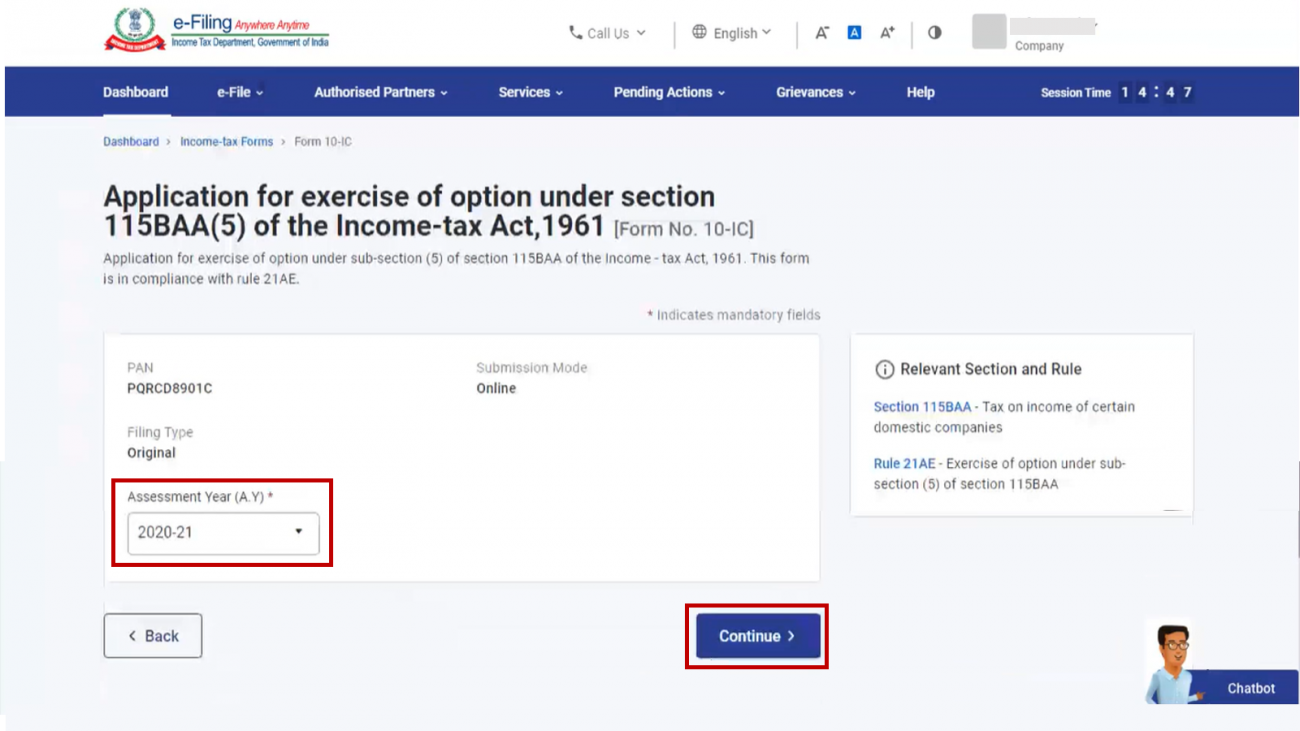Open the Section 115BAA link
The height and width of the screenshot is (731, 1300).
(x=921, y=406)
